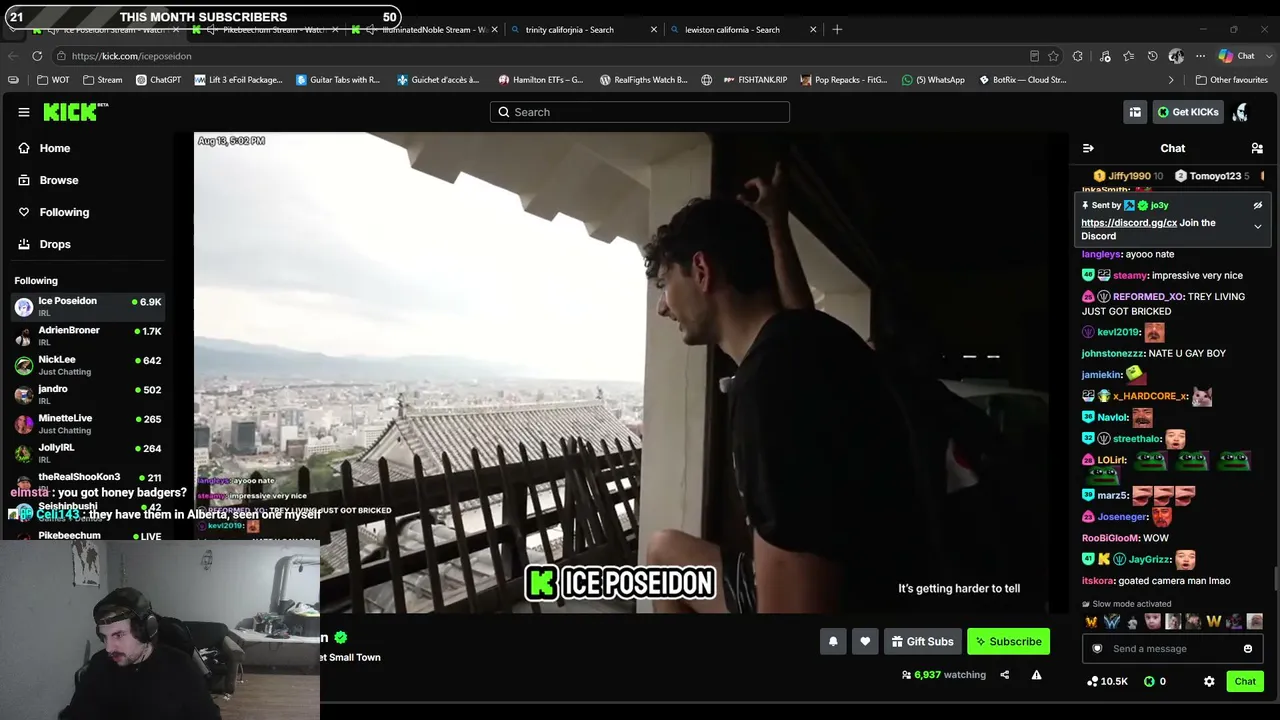This screenshot has height=720, width=1280.
Task: Open chat settings gear
Action: tap(1209, 682)
